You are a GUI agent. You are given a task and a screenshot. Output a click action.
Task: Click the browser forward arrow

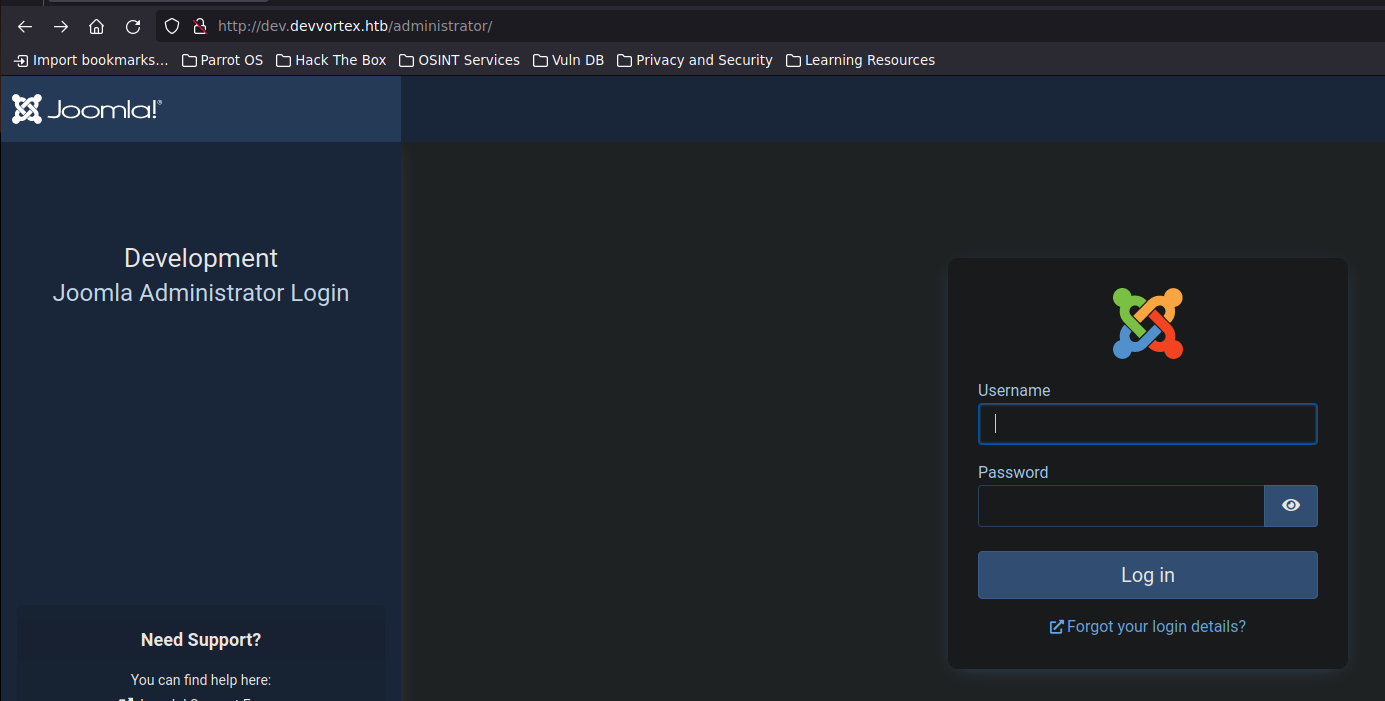(x=61, y=27)
